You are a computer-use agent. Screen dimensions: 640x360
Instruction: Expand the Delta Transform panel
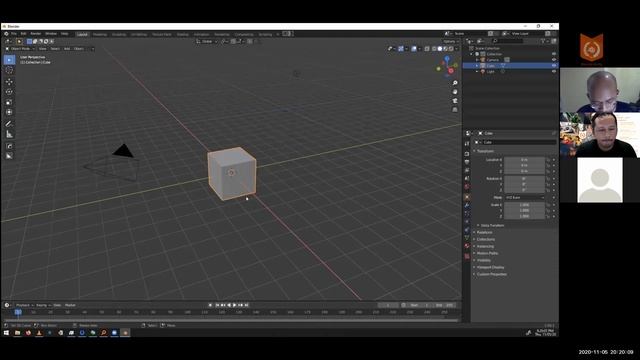491,225
